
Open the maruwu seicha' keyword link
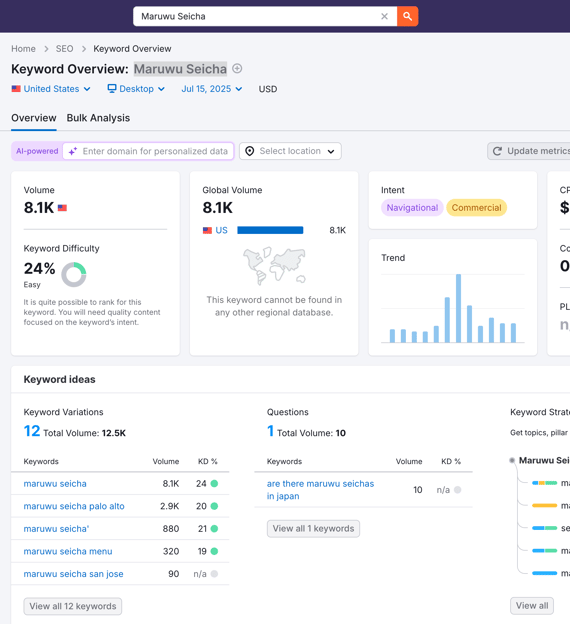(56, 529)
